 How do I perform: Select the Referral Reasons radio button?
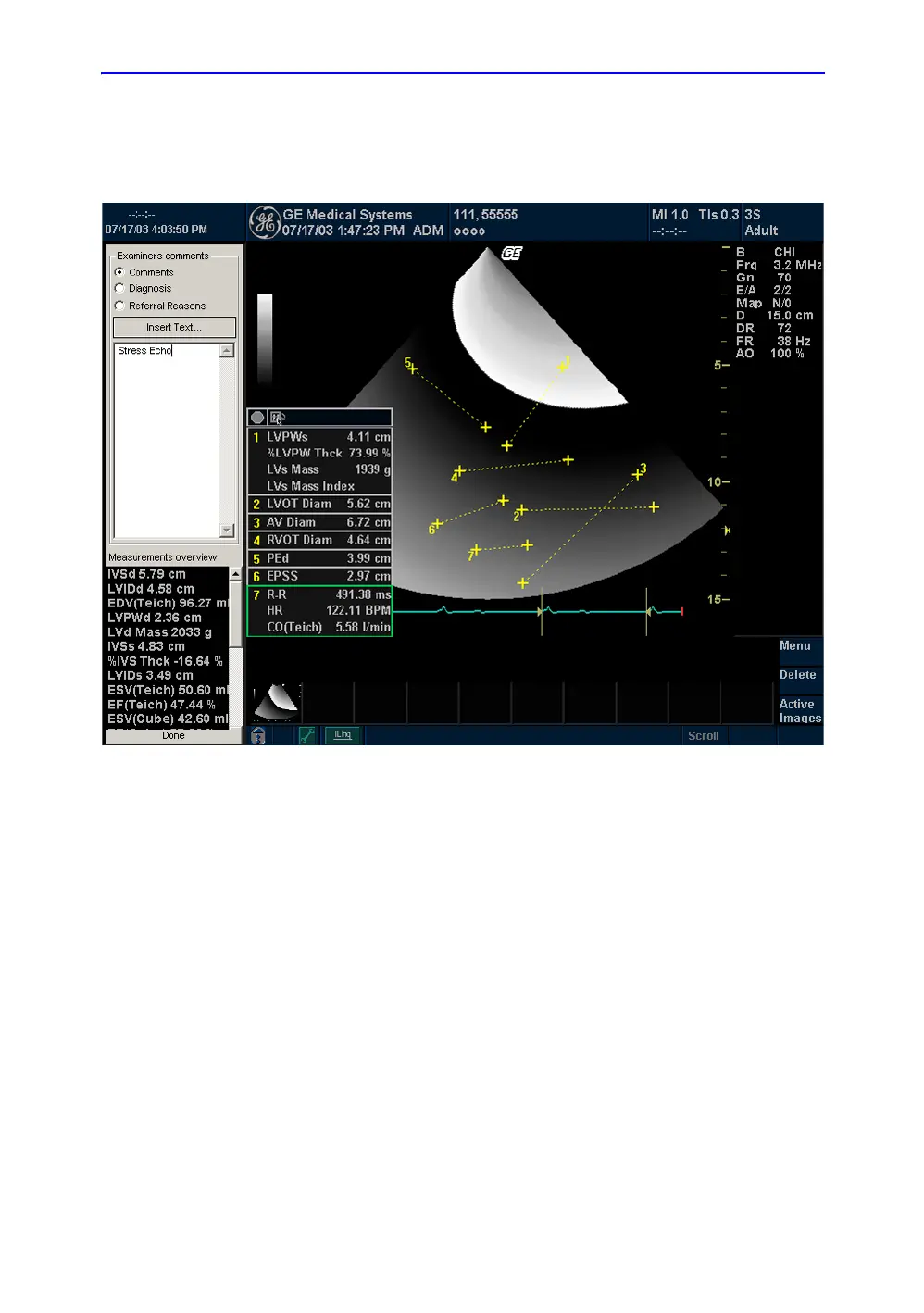pyautogui.click(x=119, y=306)
